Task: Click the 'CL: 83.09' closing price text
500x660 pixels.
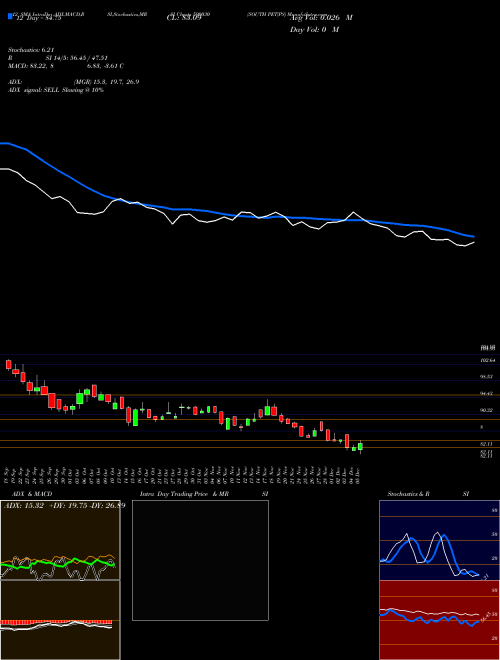Action: pyautogui.click(x=184, y=18)
